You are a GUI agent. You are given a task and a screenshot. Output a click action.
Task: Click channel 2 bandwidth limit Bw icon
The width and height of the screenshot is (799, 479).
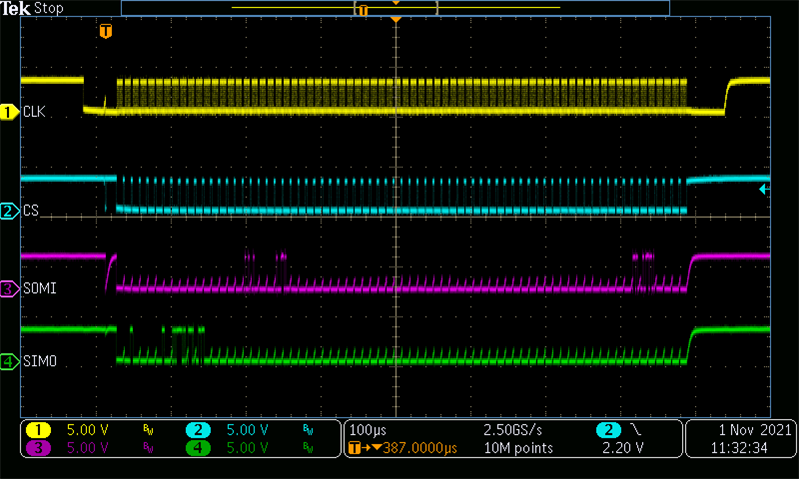tap(308, 431)
